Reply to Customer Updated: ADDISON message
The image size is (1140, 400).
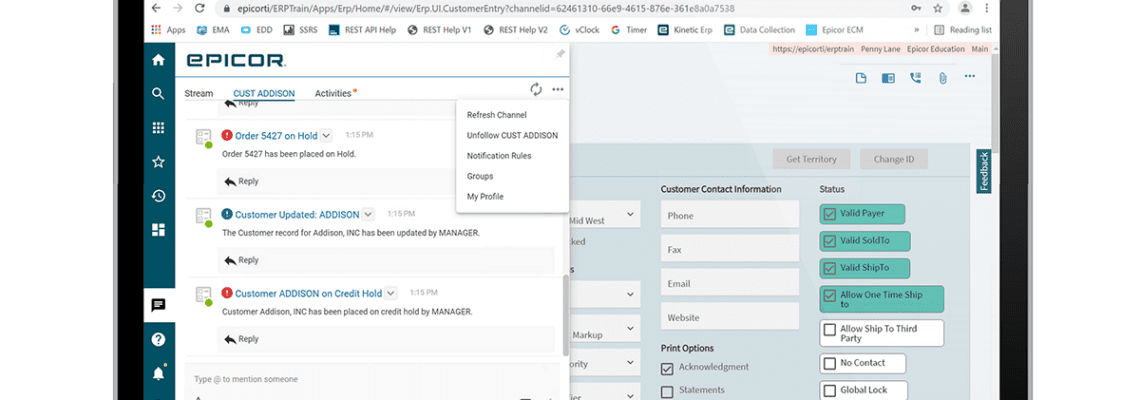(x=241, y=260)
